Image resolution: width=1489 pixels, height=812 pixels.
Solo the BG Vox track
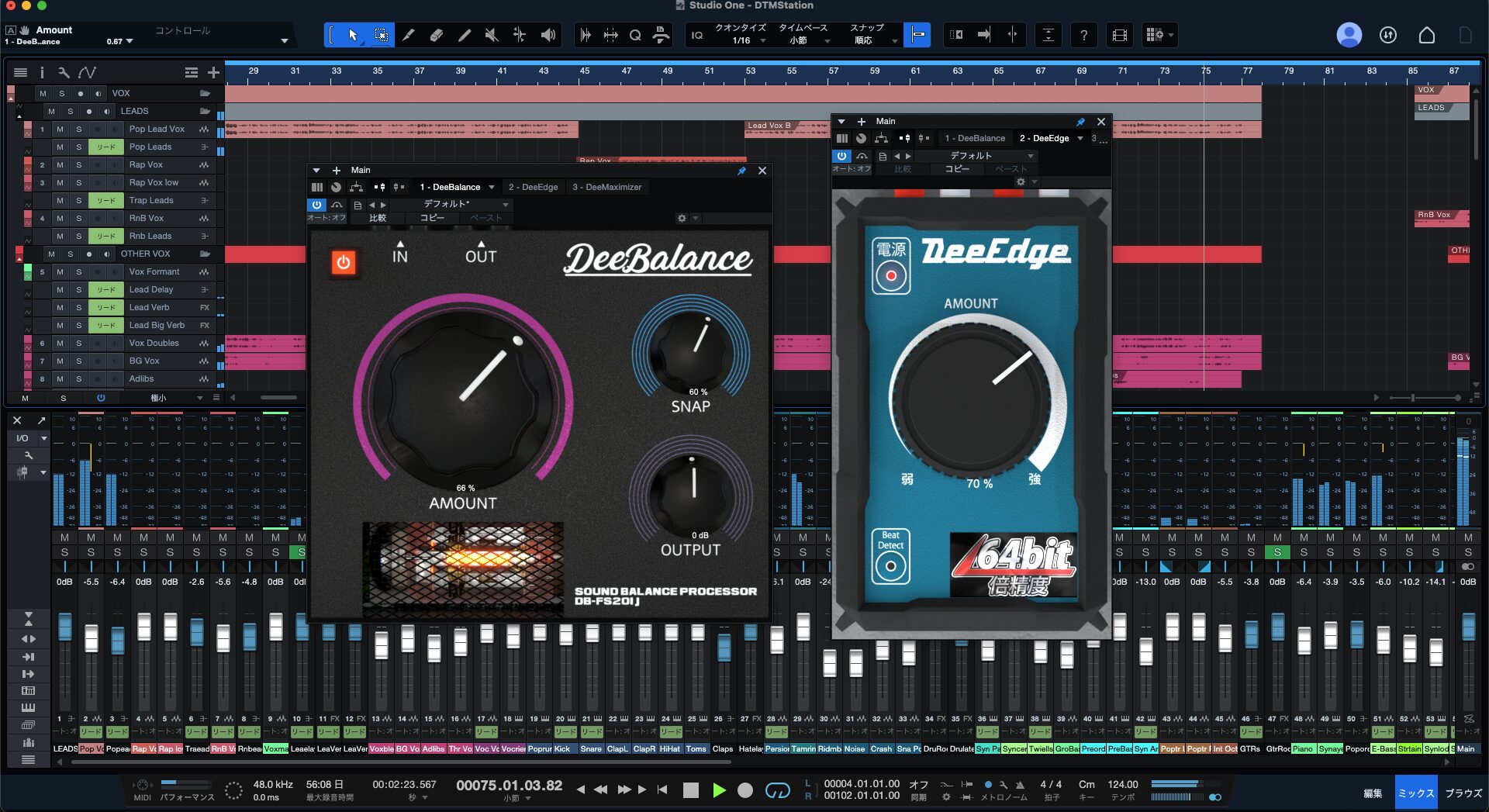pos(78,361)
